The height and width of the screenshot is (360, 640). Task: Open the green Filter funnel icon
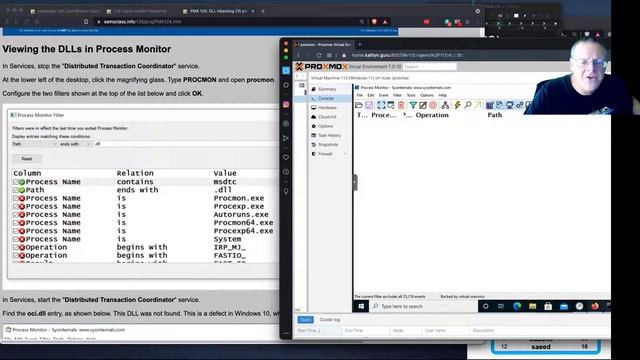pyautogui.click(x=413, y=105)
